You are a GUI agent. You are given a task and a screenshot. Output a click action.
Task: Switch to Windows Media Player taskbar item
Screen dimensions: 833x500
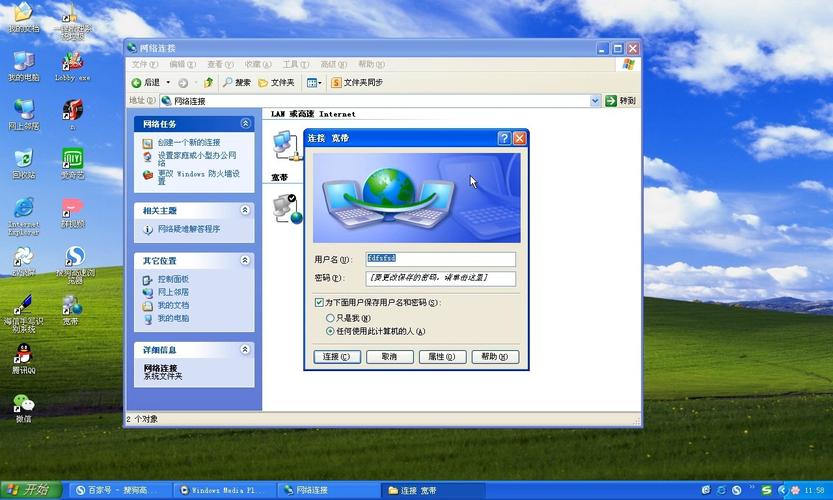point(224,490)
